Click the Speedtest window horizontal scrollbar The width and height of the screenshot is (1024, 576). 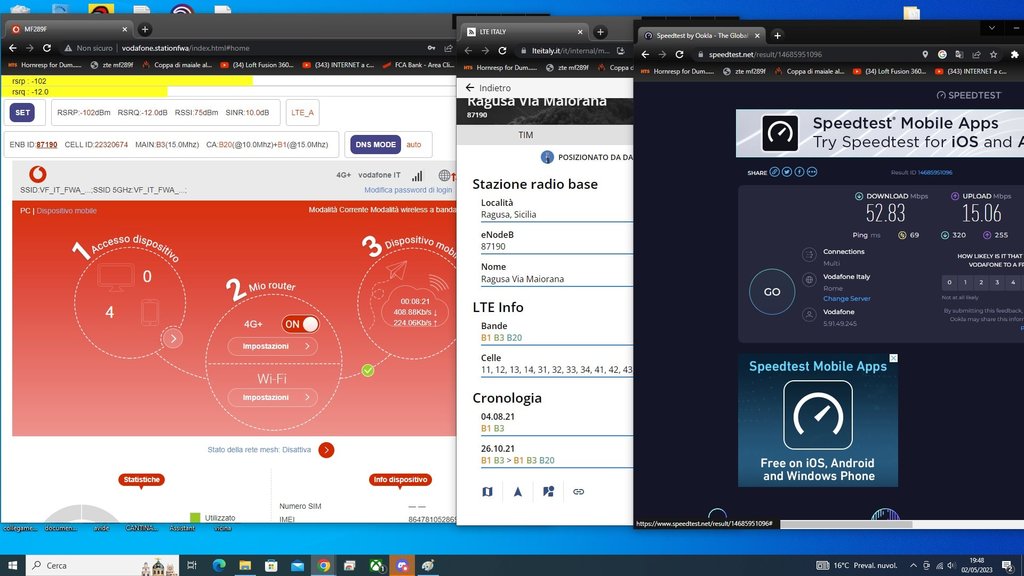[846, 524]
